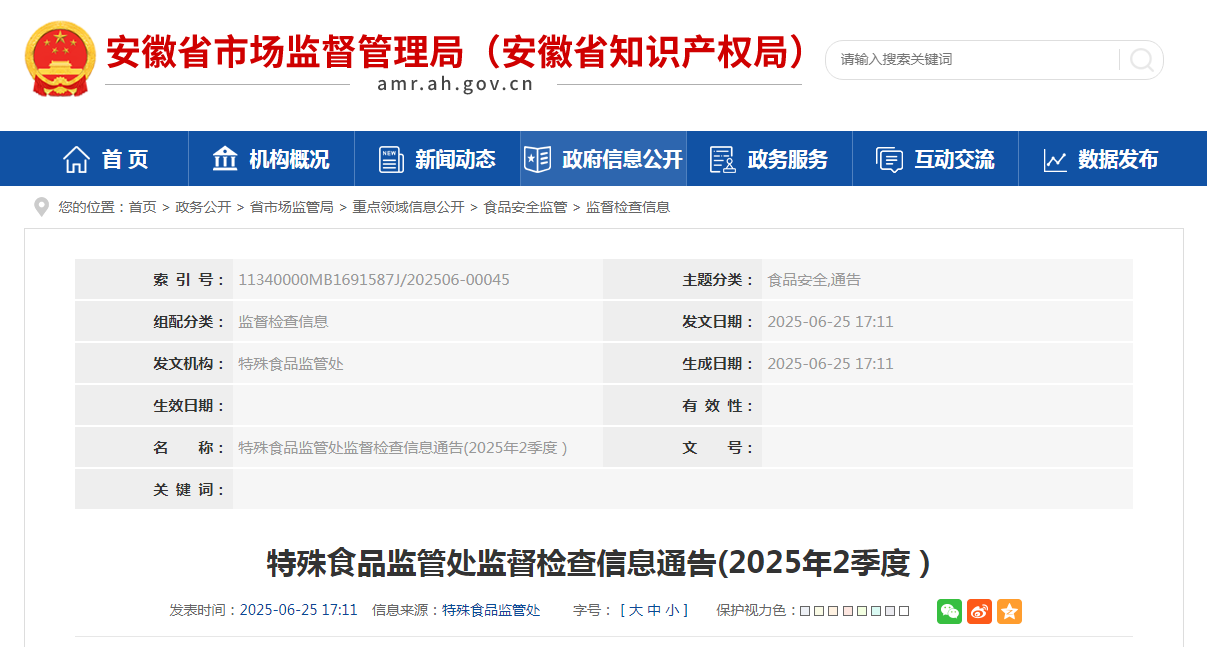Open the 数据发布 navigation item

pos(1101,159)
